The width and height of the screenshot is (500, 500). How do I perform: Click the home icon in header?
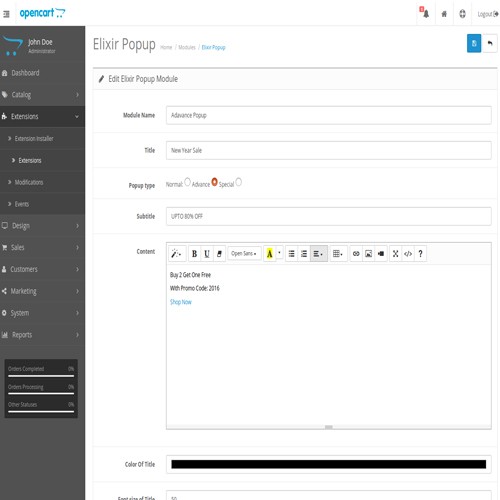point(444,14)
